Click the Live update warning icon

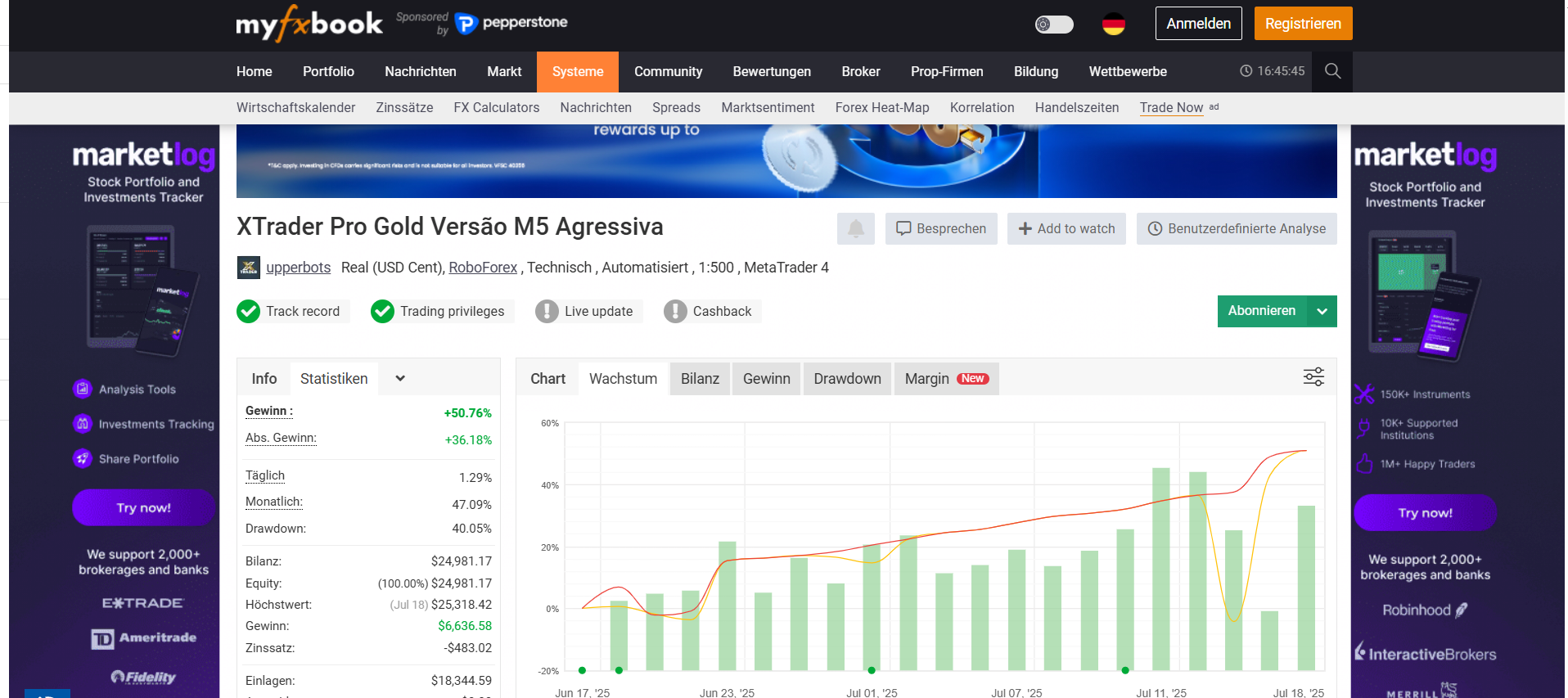(x=547, y=311)
